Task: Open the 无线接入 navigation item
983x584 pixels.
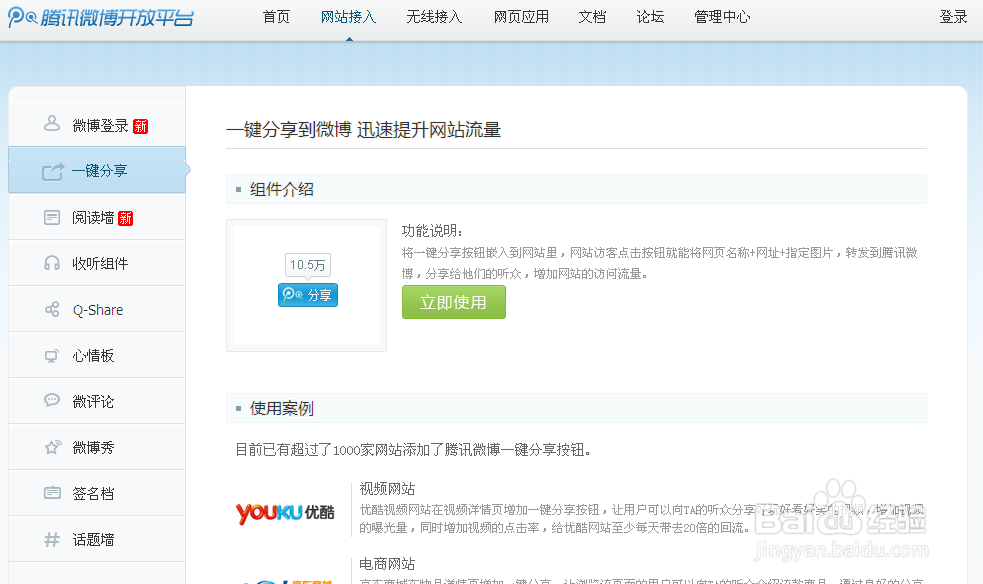Action: [434, 17]
